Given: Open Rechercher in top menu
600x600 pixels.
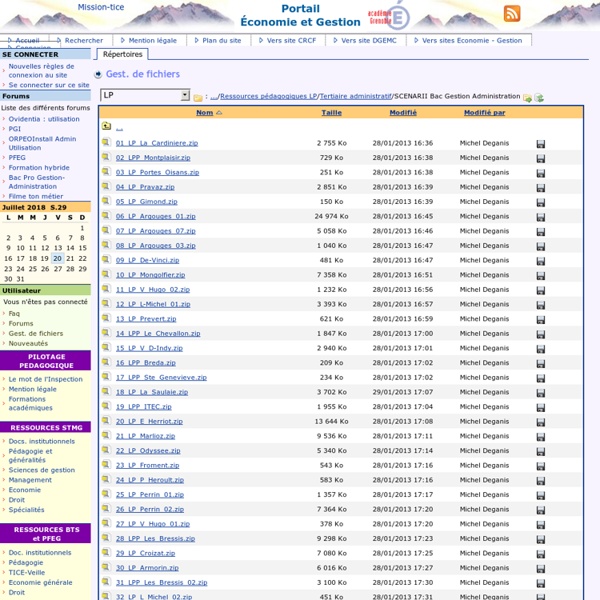Looking at the screenshot, I should pos(84,40).
